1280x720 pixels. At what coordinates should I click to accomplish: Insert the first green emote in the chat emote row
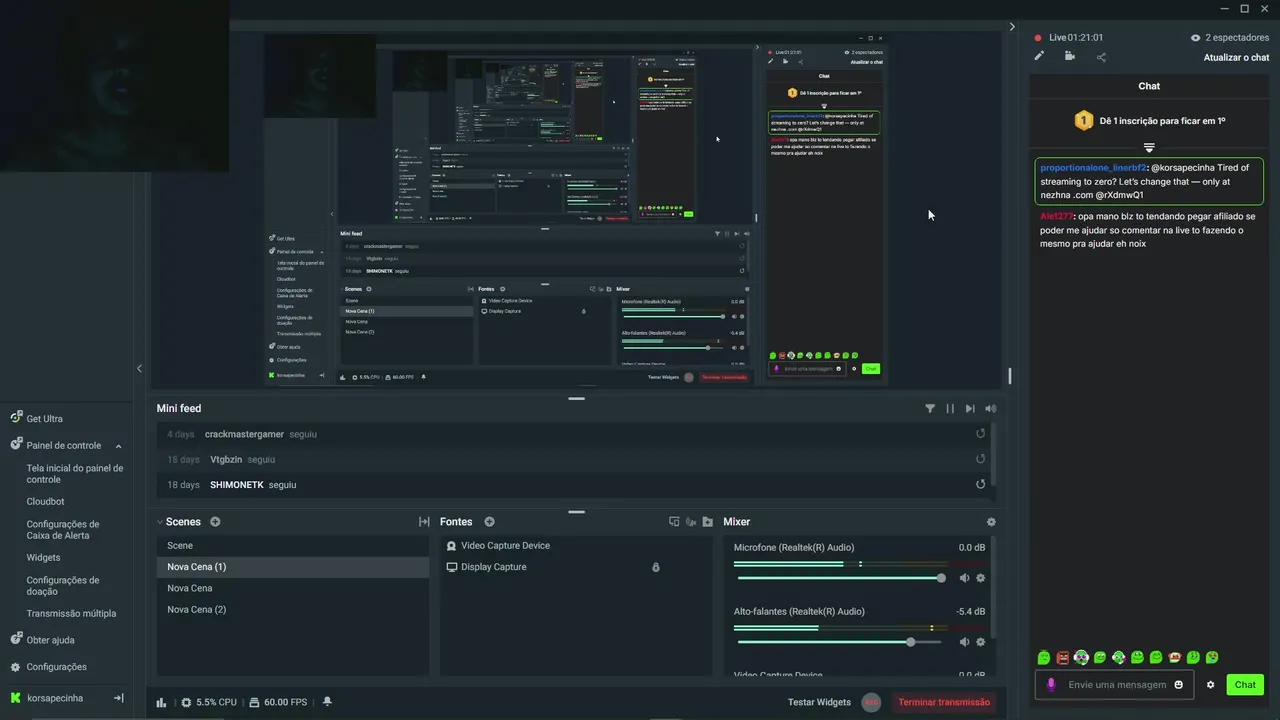pos(1044,657)
